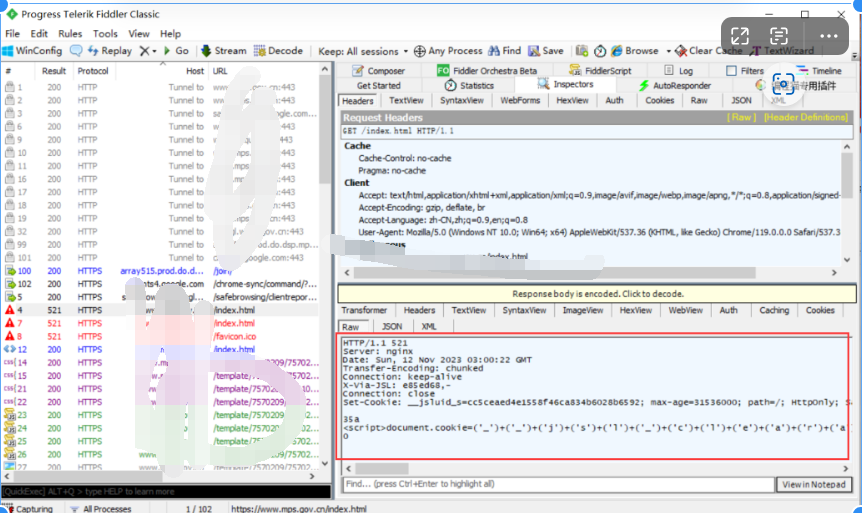Click the comment speech bubble icon
Viewport: 862px width, 513px height.
point(76,51)
